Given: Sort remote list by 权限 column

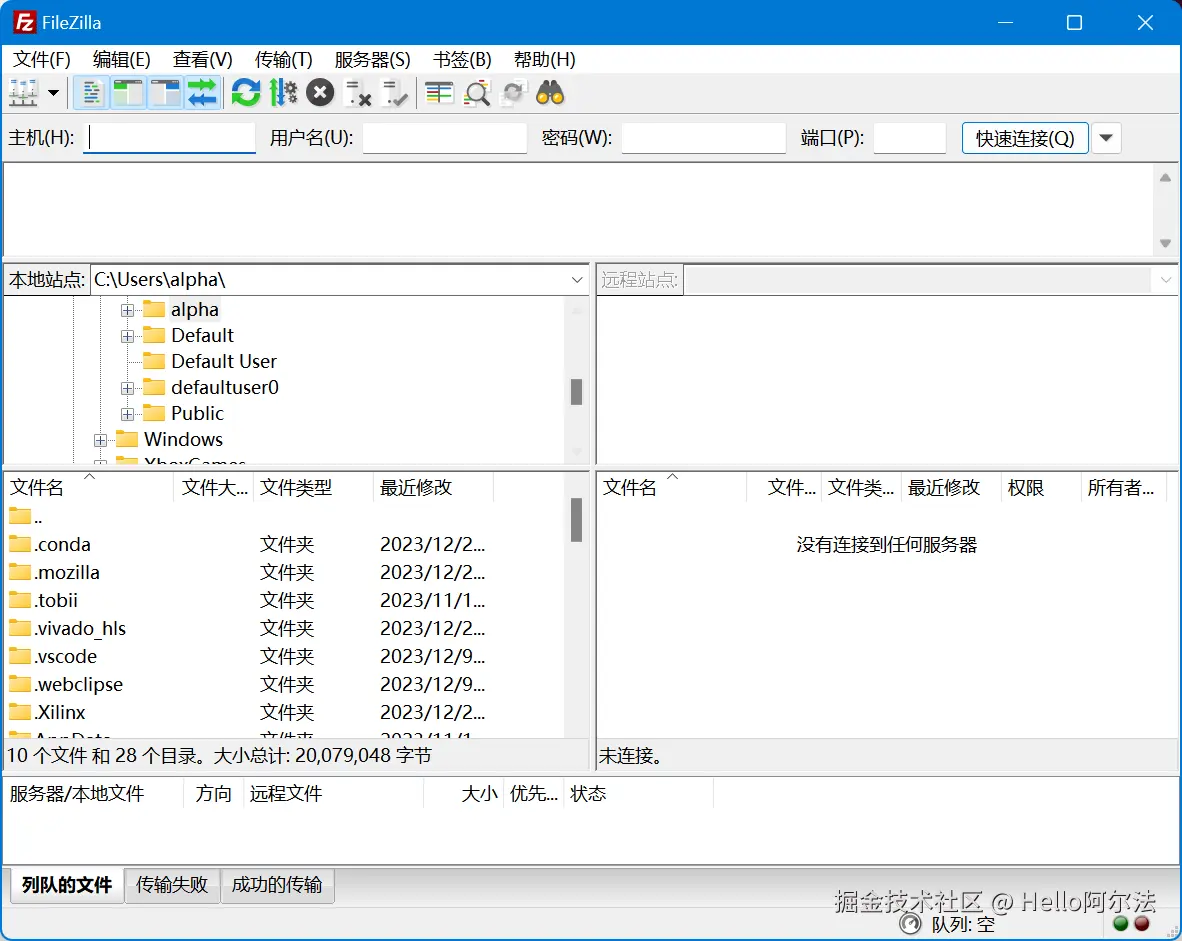Looking at the screenshot, I should [1040, 487].
